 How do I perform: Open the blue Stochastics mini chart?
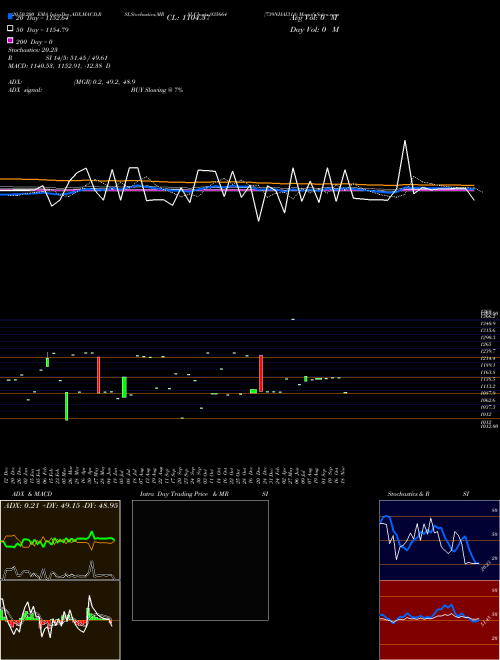439,540
